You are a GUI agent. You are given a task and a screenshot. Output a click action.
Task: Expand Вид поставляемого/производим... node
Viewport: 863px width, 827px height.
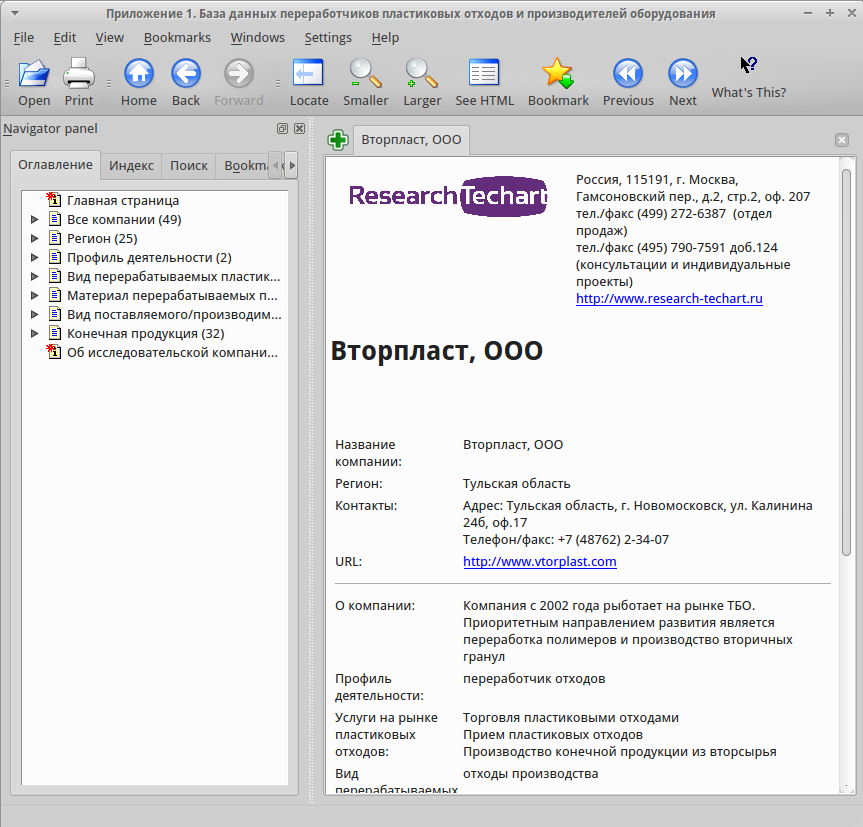click(35, 314)
